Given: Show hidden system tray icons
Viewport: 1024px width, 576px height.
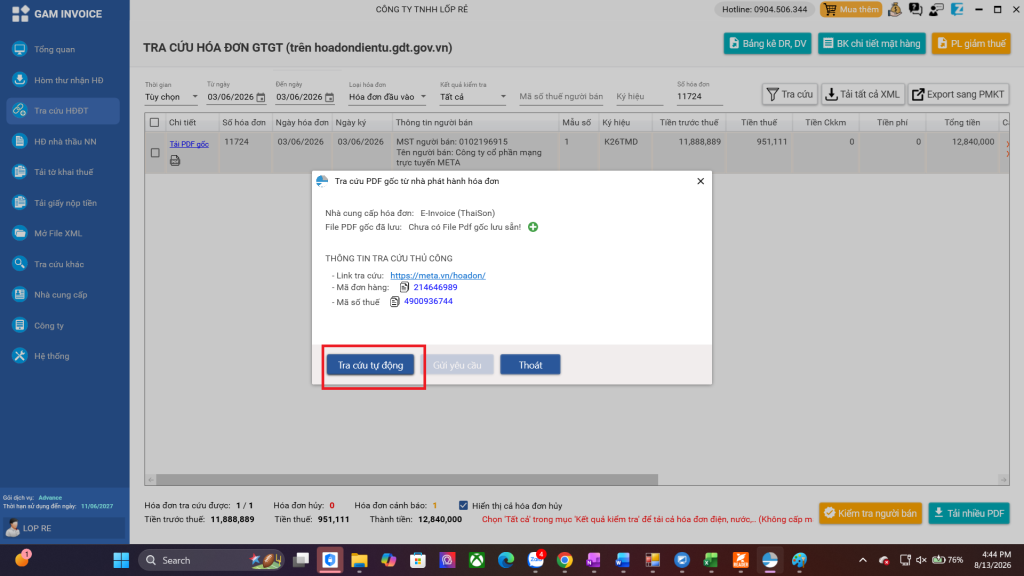Looking at the screenshot, I should (x=863, y=560).
